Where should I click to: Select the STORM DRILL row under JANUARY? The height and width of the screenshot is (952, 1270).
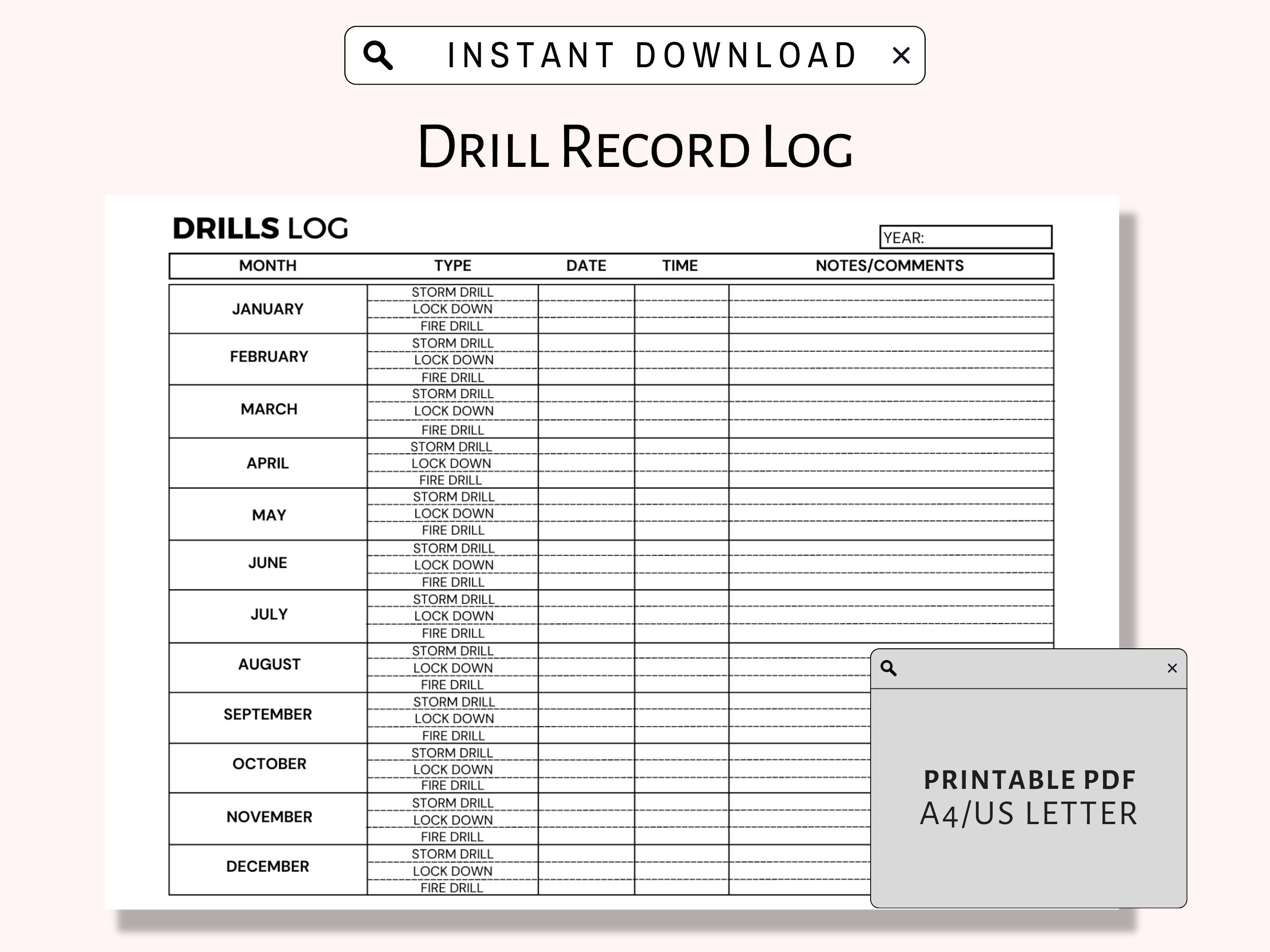coord(452,292)
